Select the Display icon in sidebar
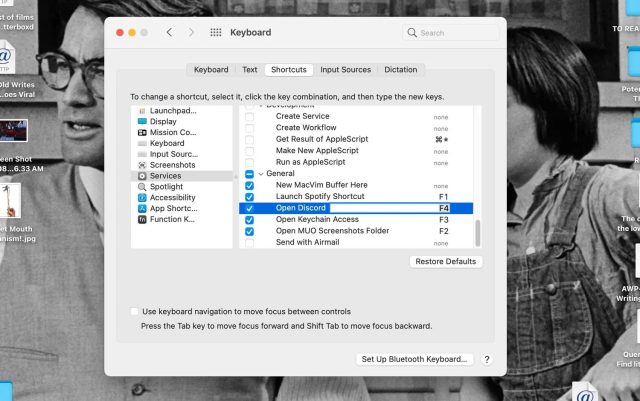Viewport: 640px width, 401px height. point(142,121)
